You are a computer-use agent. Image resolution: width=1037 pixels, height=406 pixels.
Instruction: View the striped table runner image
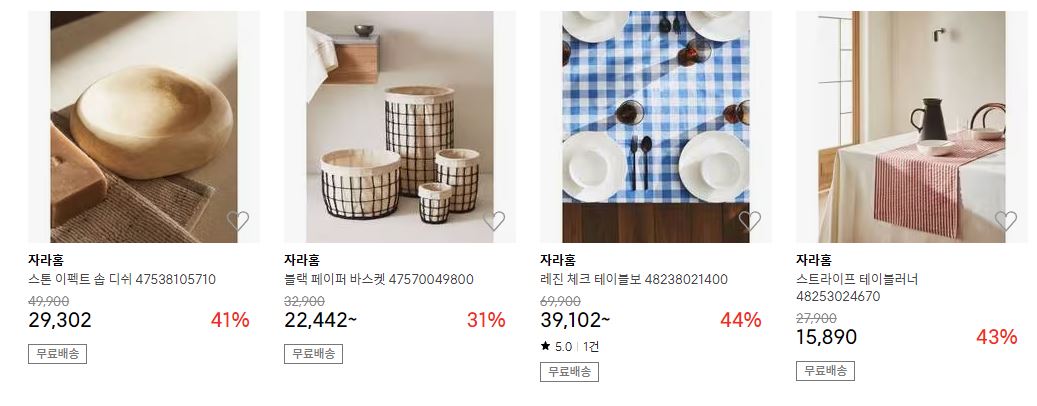[x=911, y=126]
